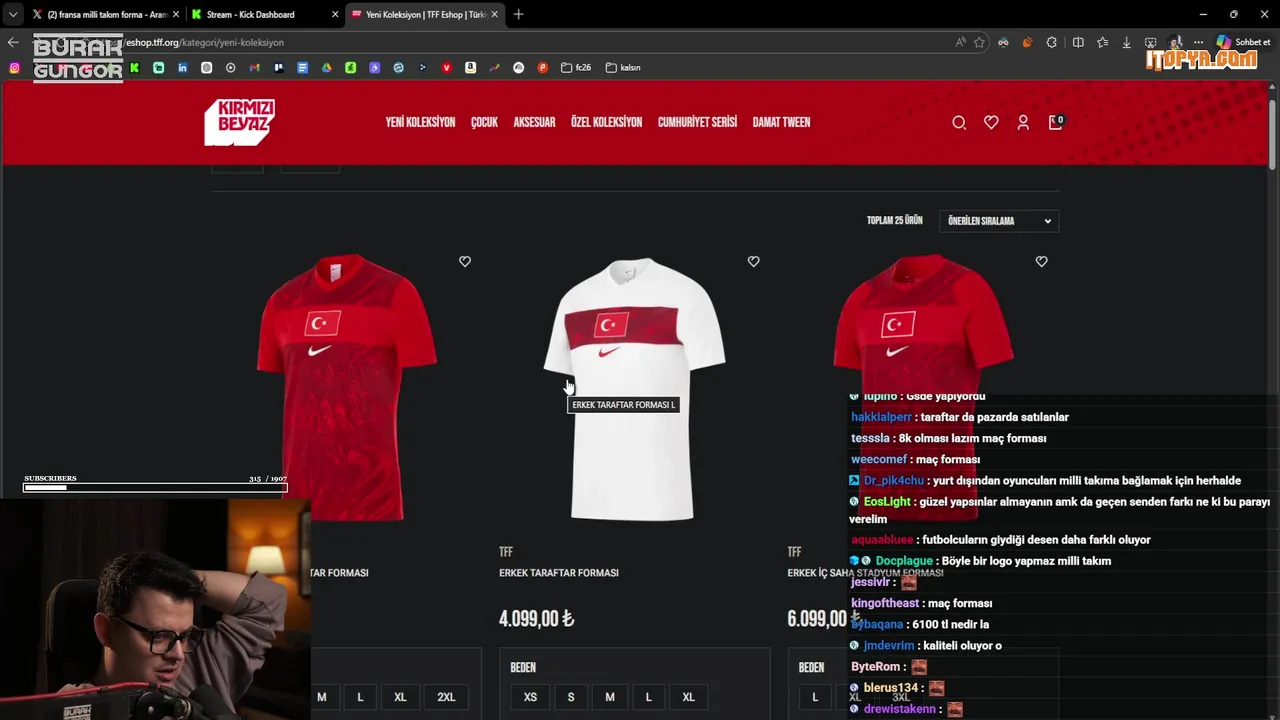Screen dimensions: 1280x720
Task: Expand the tab search chevron button
Action: [12, 14]
